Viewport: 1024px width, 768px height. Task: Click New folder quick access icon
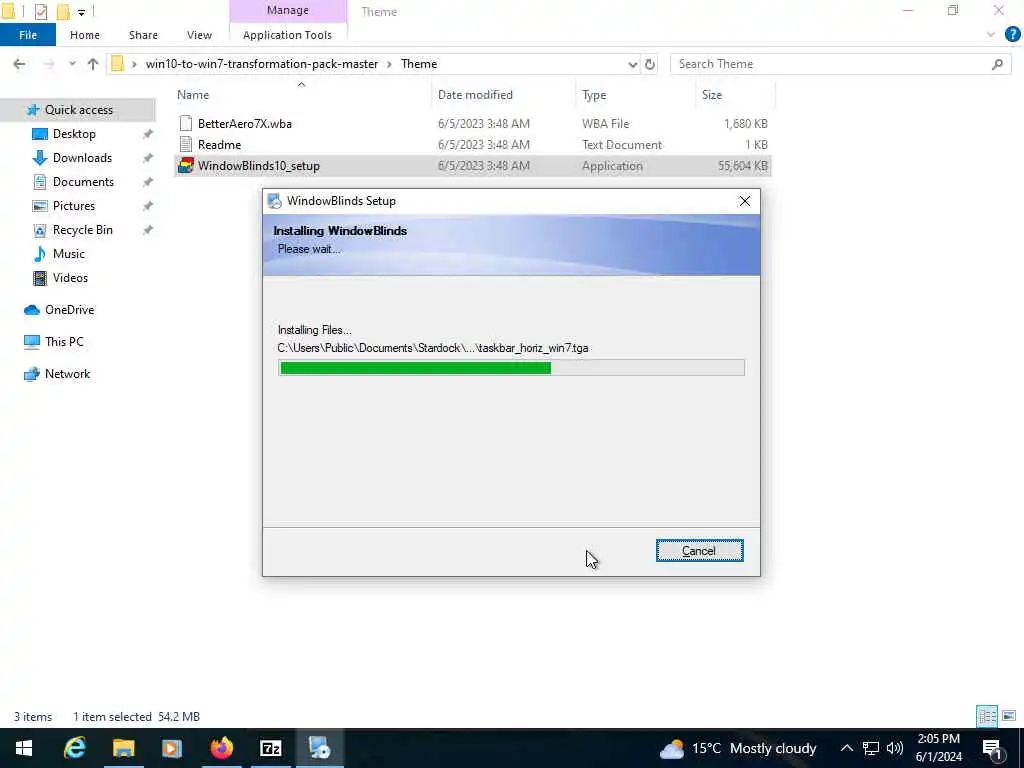click(63, 11)
